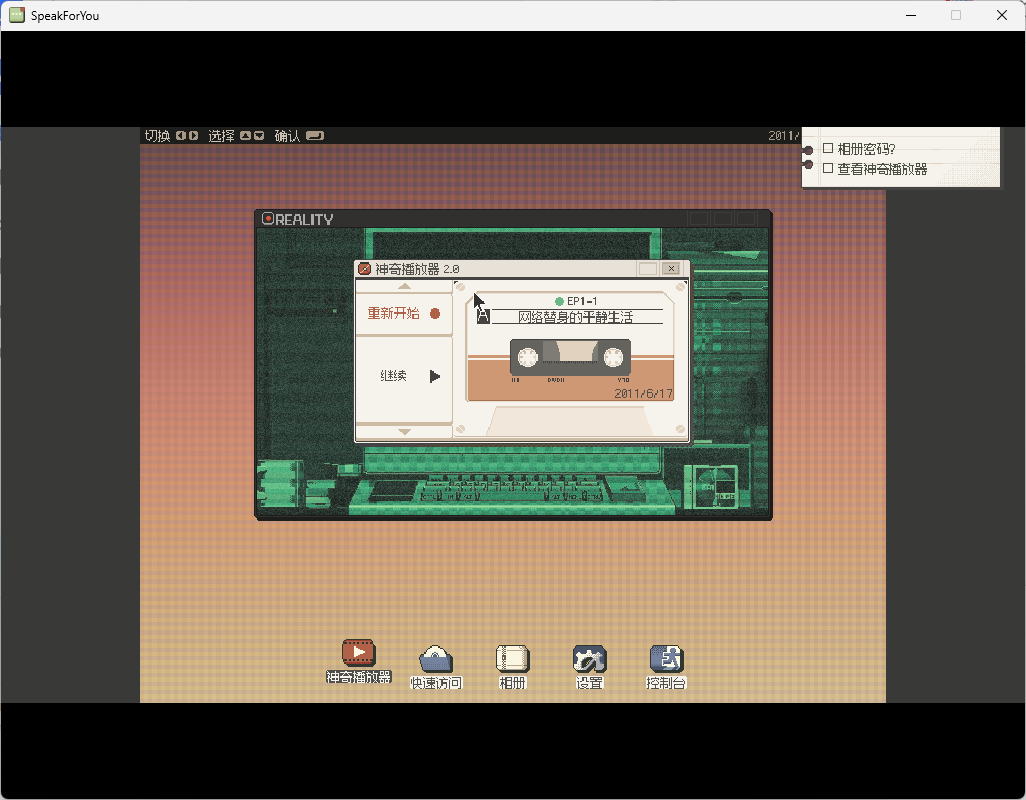Open the 相册 album icon

[x=512, y=659]
